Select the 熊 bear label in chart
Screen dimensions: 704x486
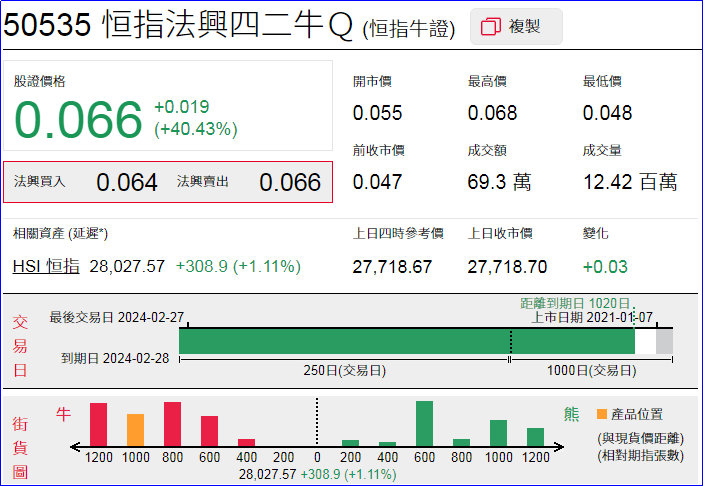(x=572, y=414)
